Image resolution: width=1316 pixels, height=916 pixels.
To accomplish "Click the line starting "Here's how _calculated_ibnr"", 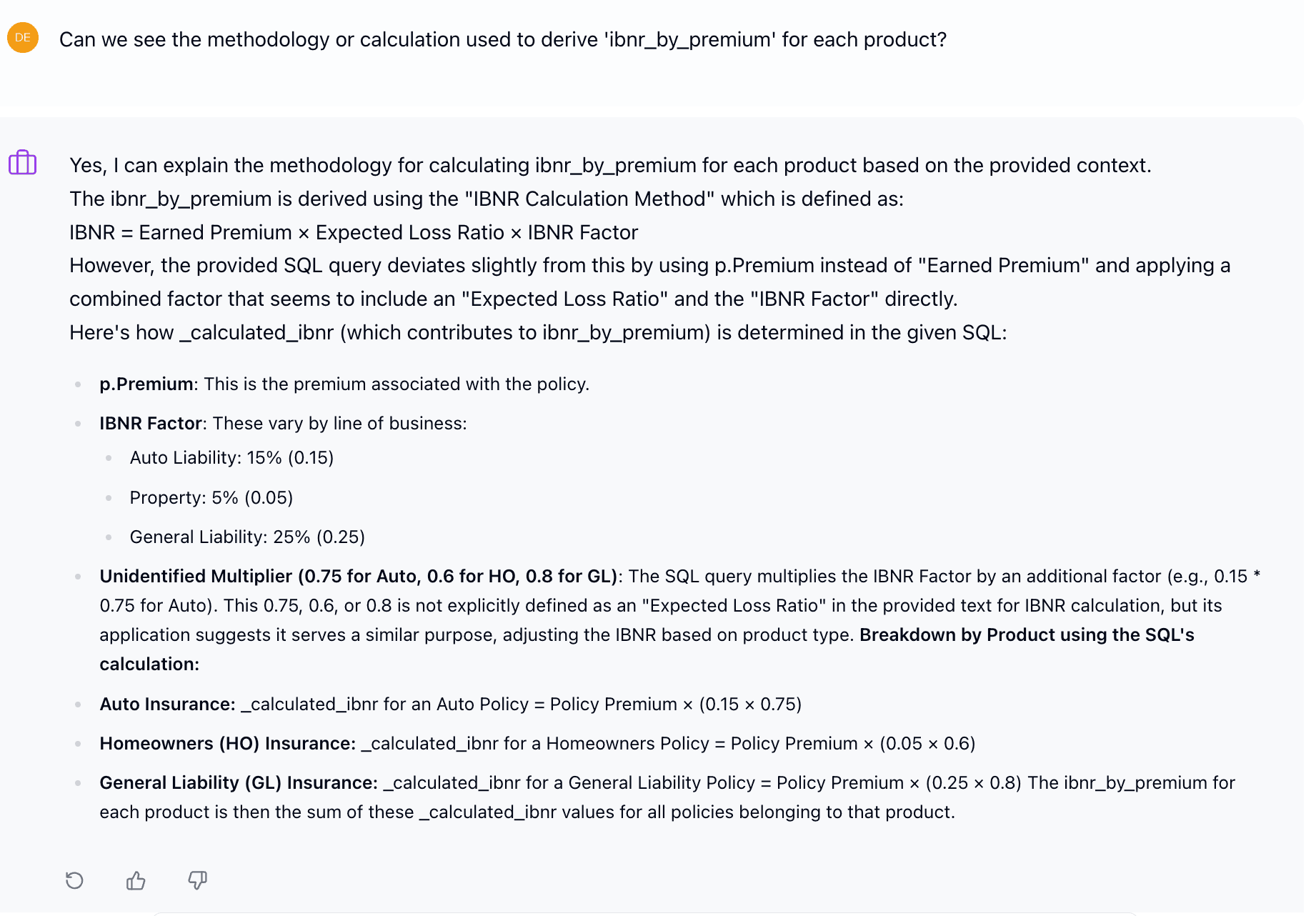I will coord(537,332).
